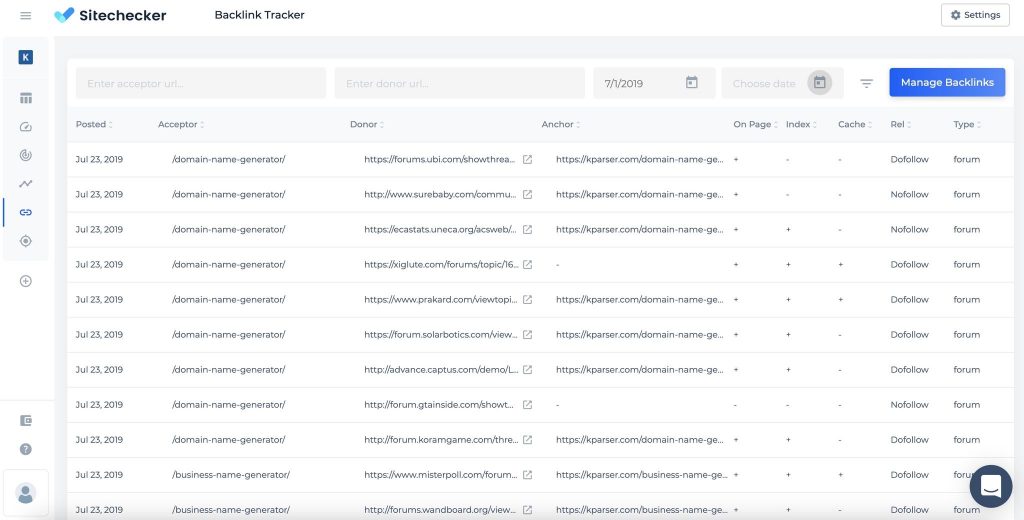Open forum.gtainside.com external link icon
1024x520 pixels.
pyautogui.click(x=527, y=405)
